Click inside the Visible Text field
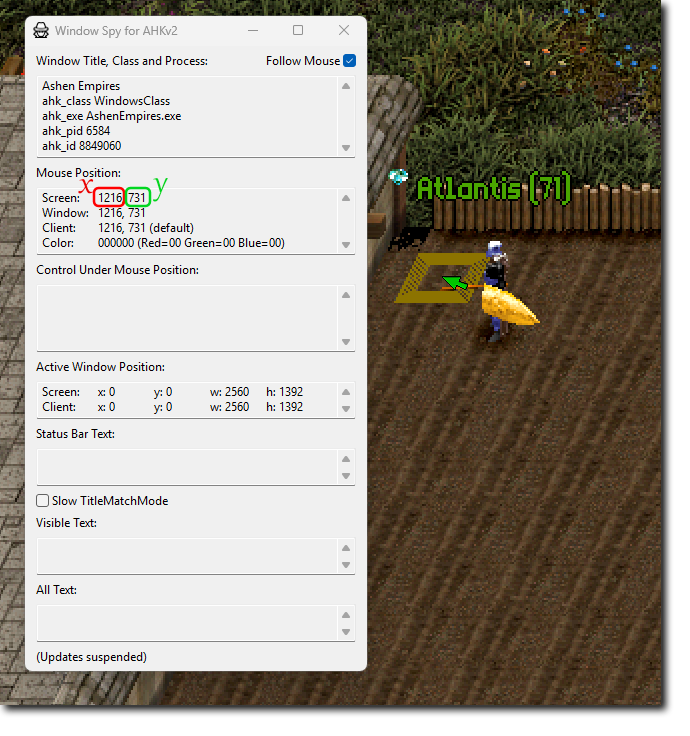Screen dimensions: 690x736 click(x=188, y=556)
